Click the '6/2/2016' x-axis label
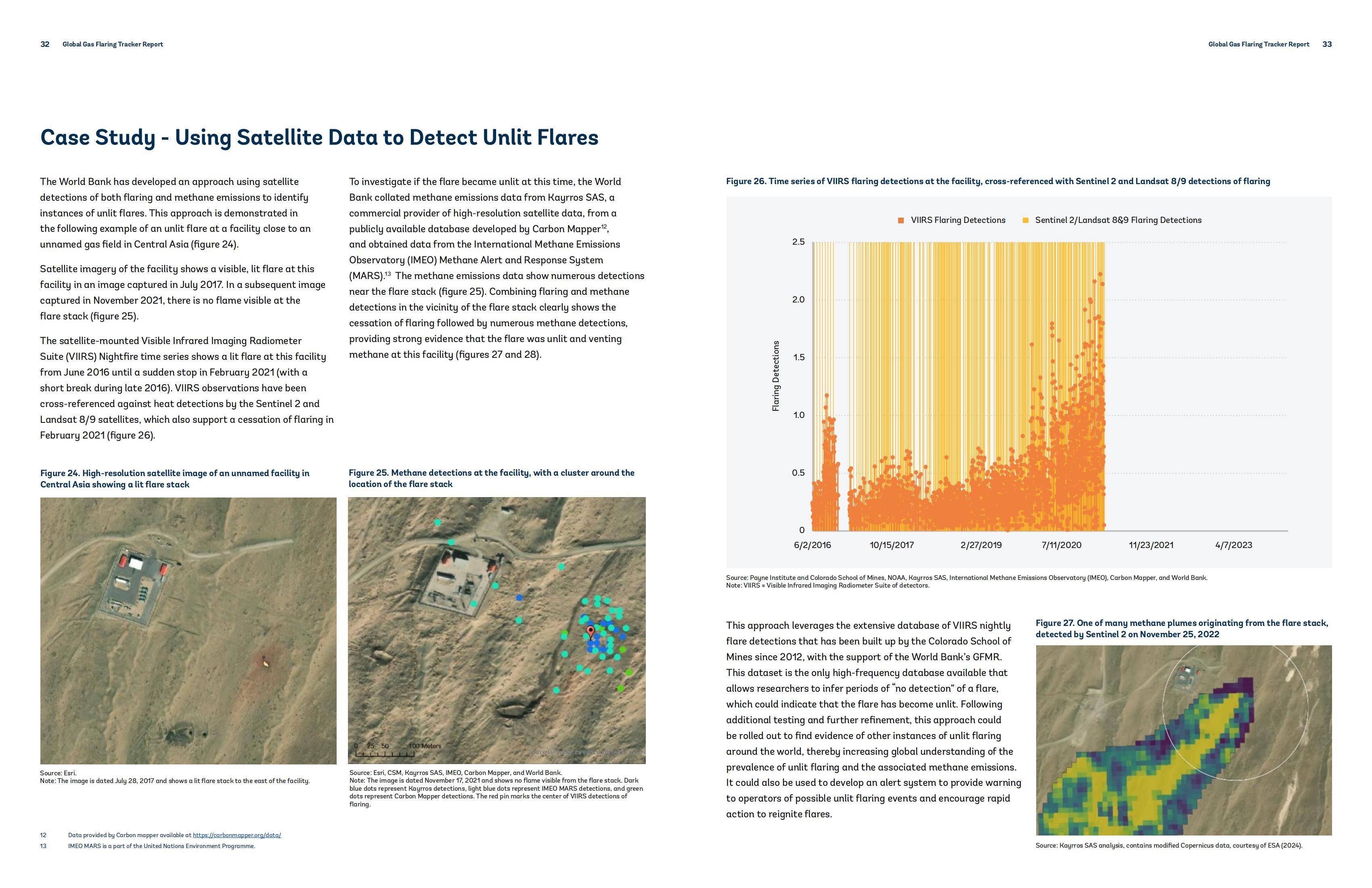Viewport: 1372px width, 888px height. pos(813,545)
